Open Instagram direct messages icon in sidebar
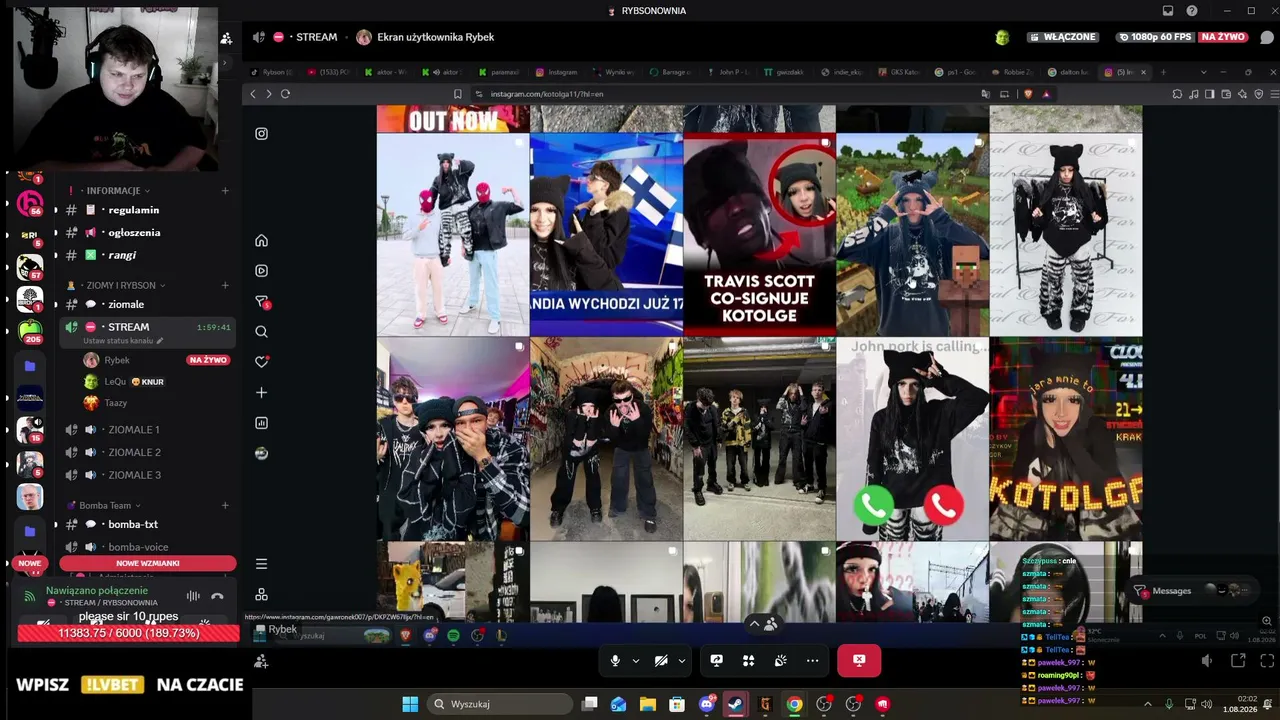 262,301
